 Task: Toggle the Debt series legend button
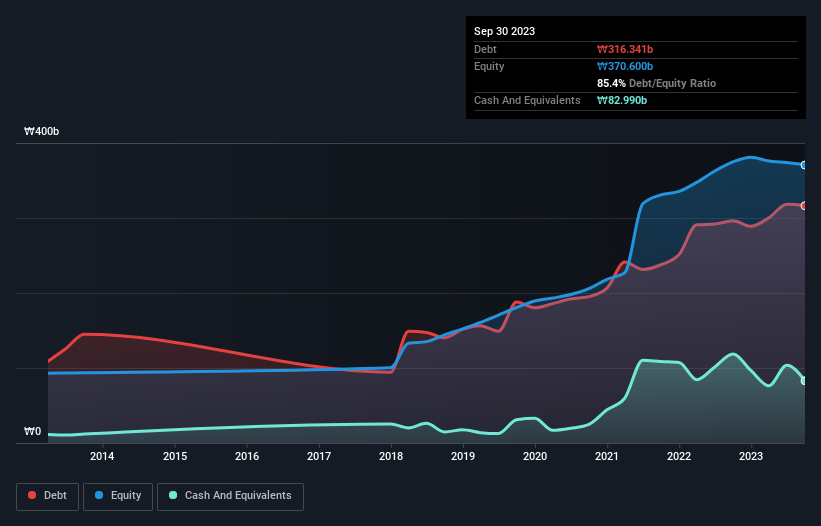[48, 496]
